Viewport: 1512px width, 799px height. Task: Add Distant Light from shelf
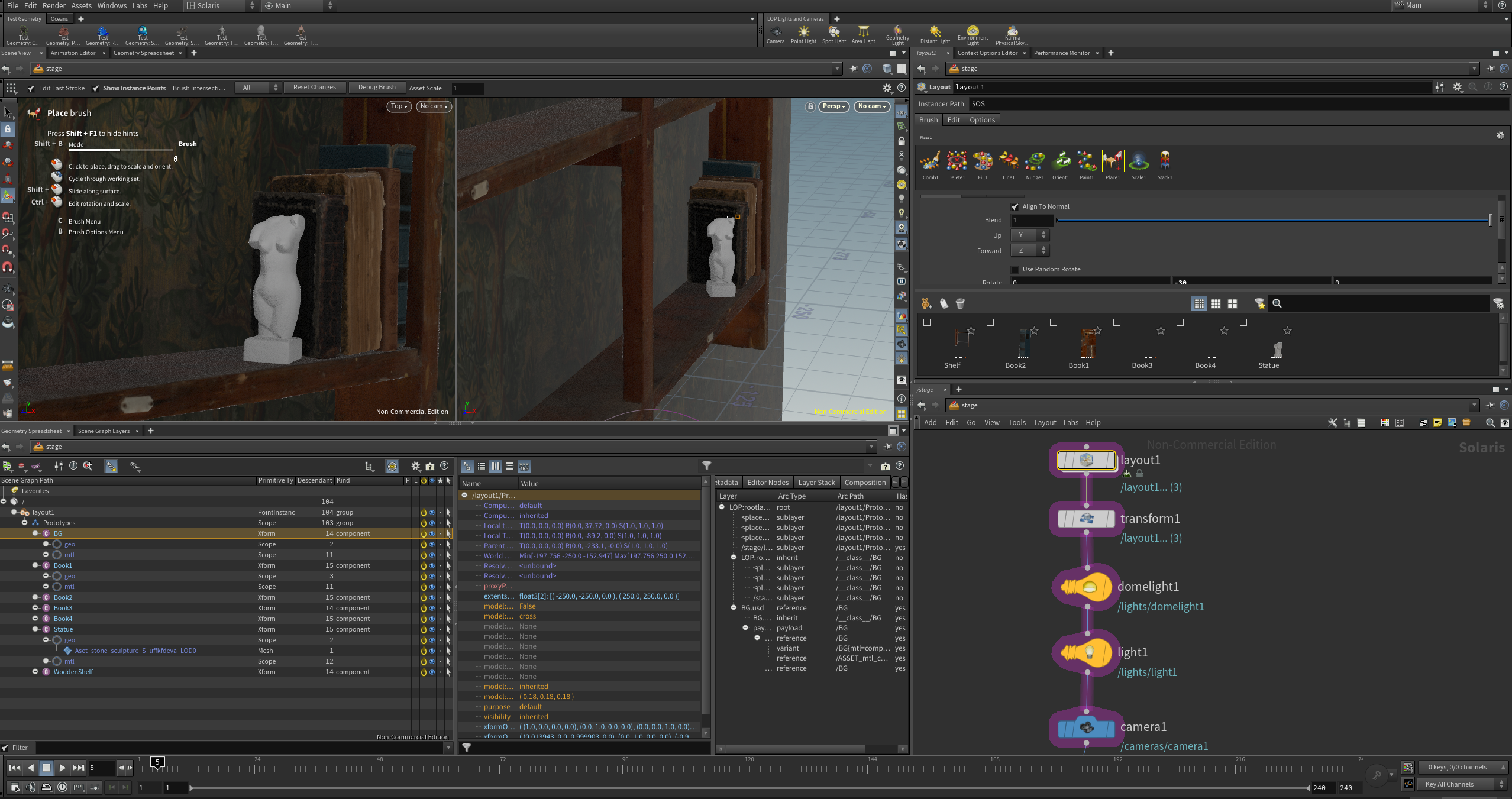pyautogui.click(x=935, y=35)
